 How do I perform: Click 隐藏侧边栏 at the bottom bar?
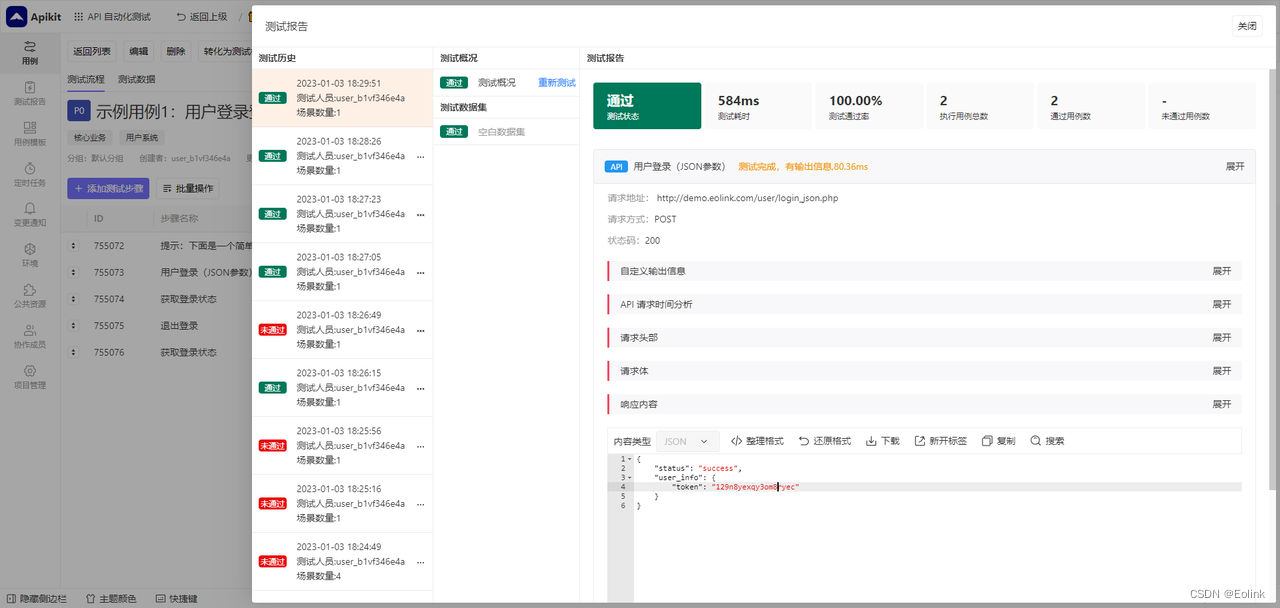pos(36,598)
